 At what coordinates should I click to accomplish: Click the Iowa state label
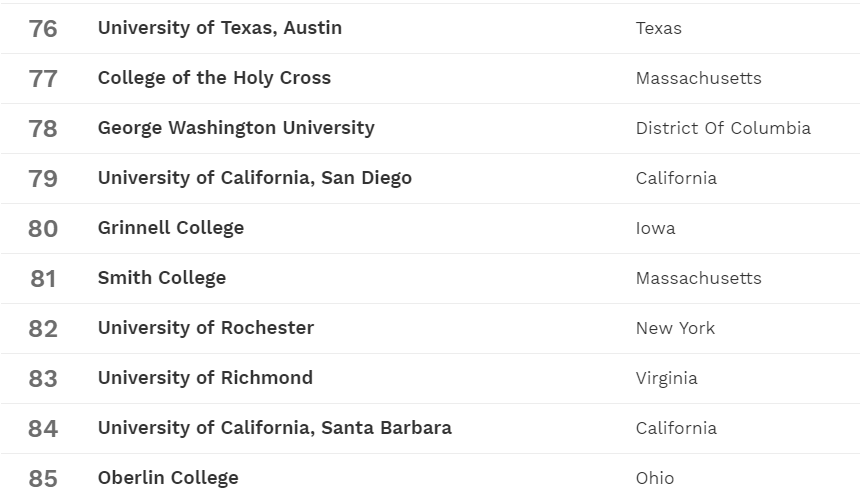(x=655, y=229)
